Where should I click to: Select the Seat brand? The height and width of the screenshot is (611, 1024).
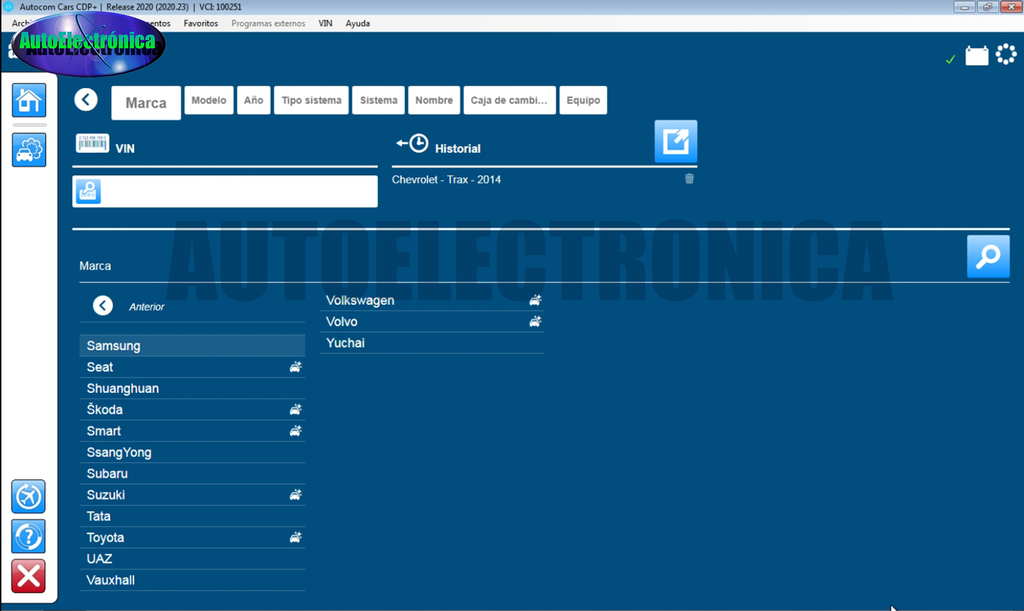coord(193,367)
